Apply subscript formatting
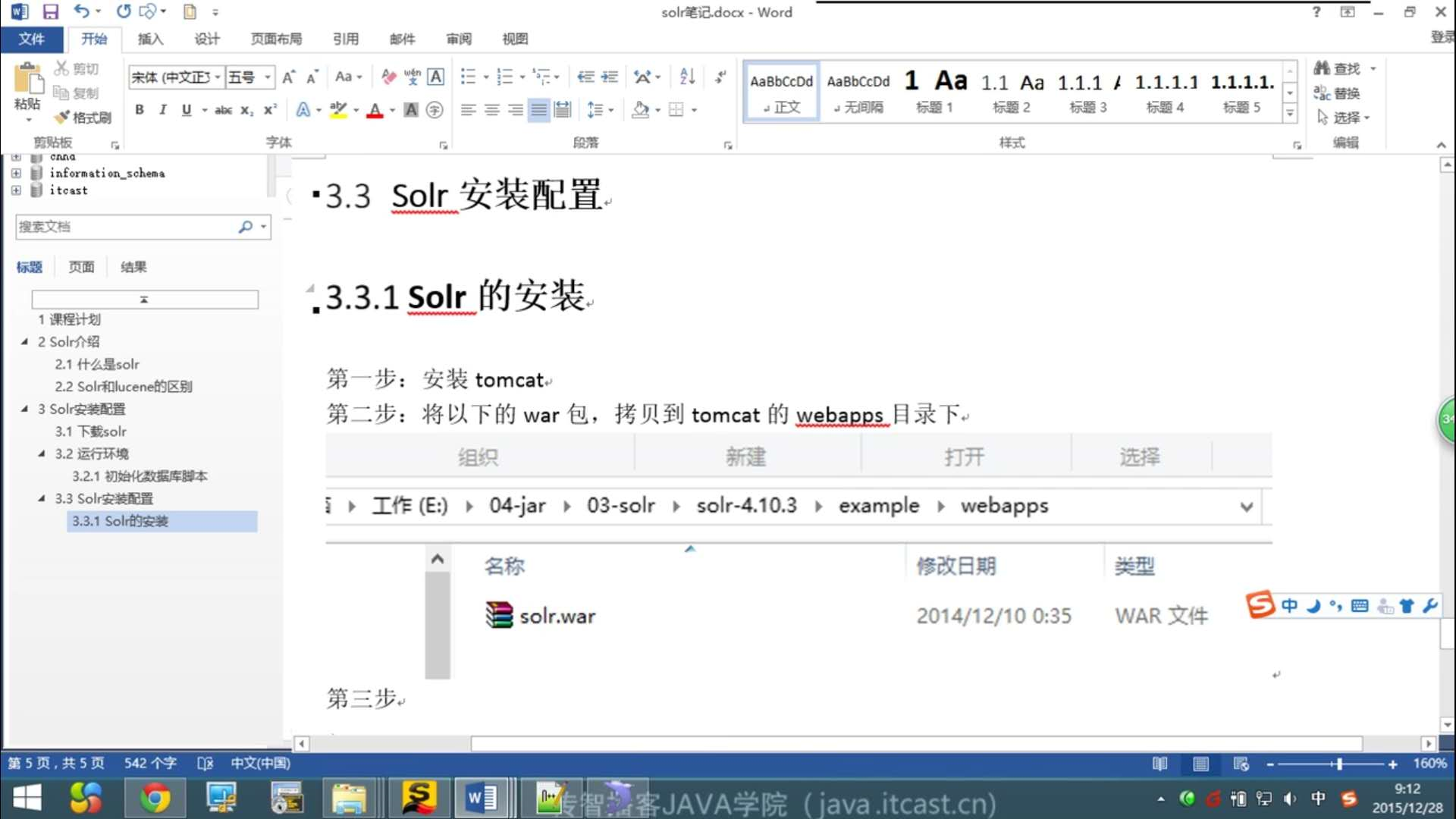This screenshot has height=819, width=1456. pyautogui.click(x=246, y=110)
